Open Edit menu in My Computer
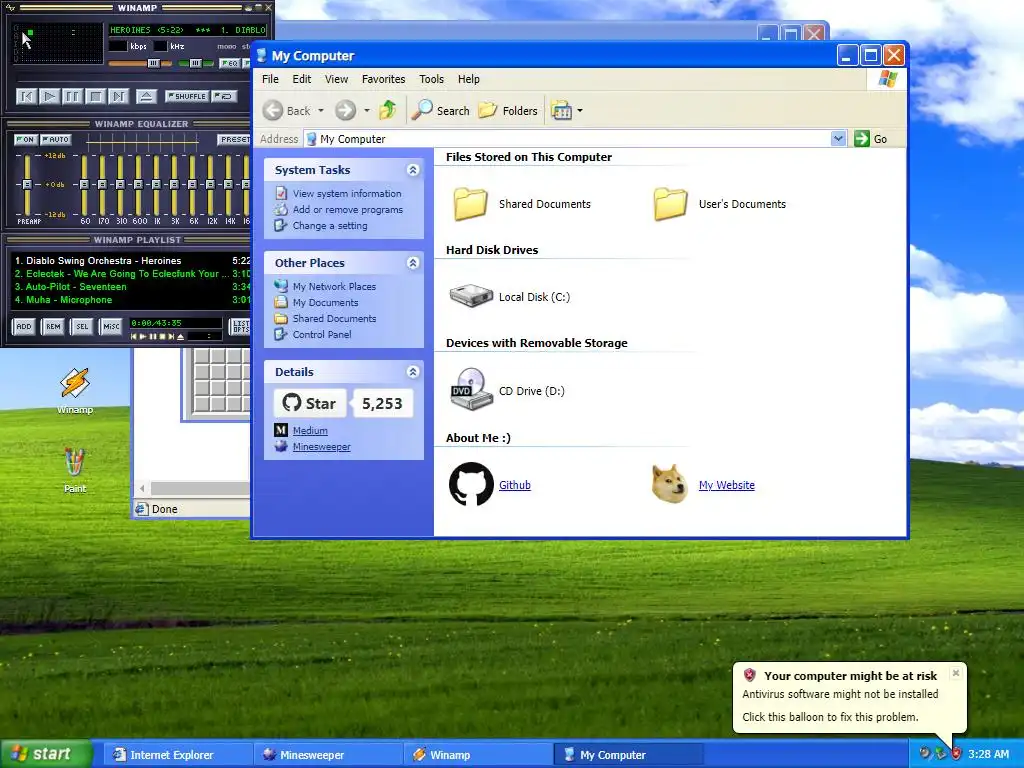Image resolution: width=1024 pixels, height=768 pixels. [302, 79]
